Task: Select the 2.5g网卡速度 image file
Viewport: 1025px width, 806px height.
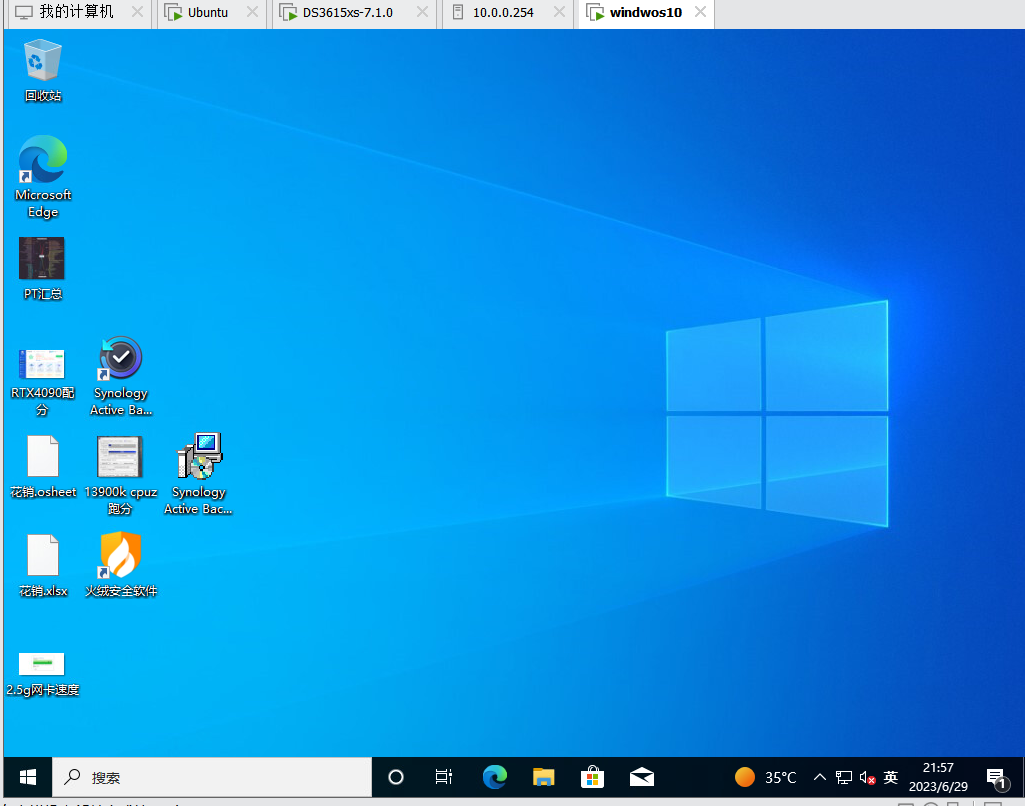Action: click(x=42, y=675)
